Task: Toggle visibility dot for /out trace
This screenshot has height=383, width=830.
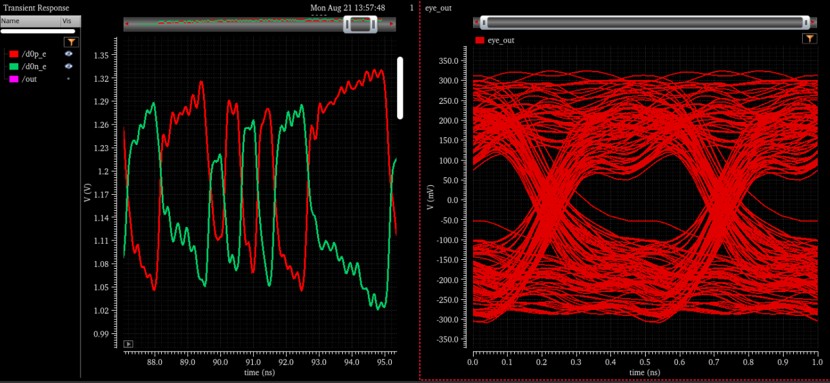Action: click(x=68, y=78)
